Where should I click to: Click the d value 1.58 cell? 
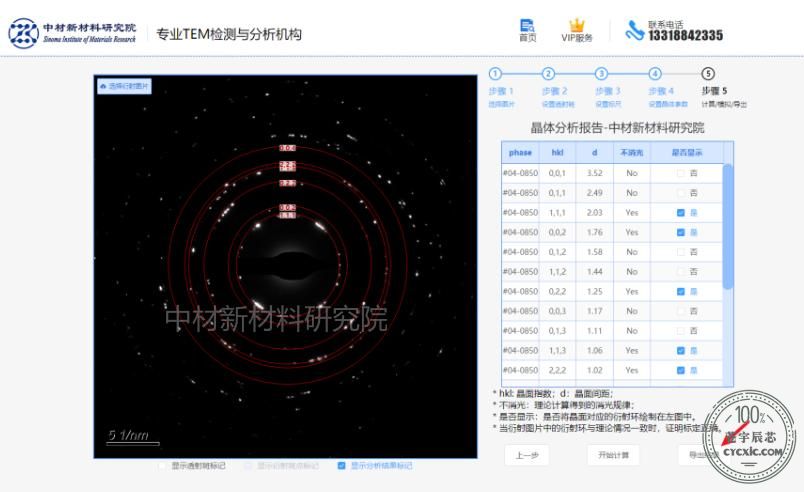pyautogui.click(x=594, y=252)
